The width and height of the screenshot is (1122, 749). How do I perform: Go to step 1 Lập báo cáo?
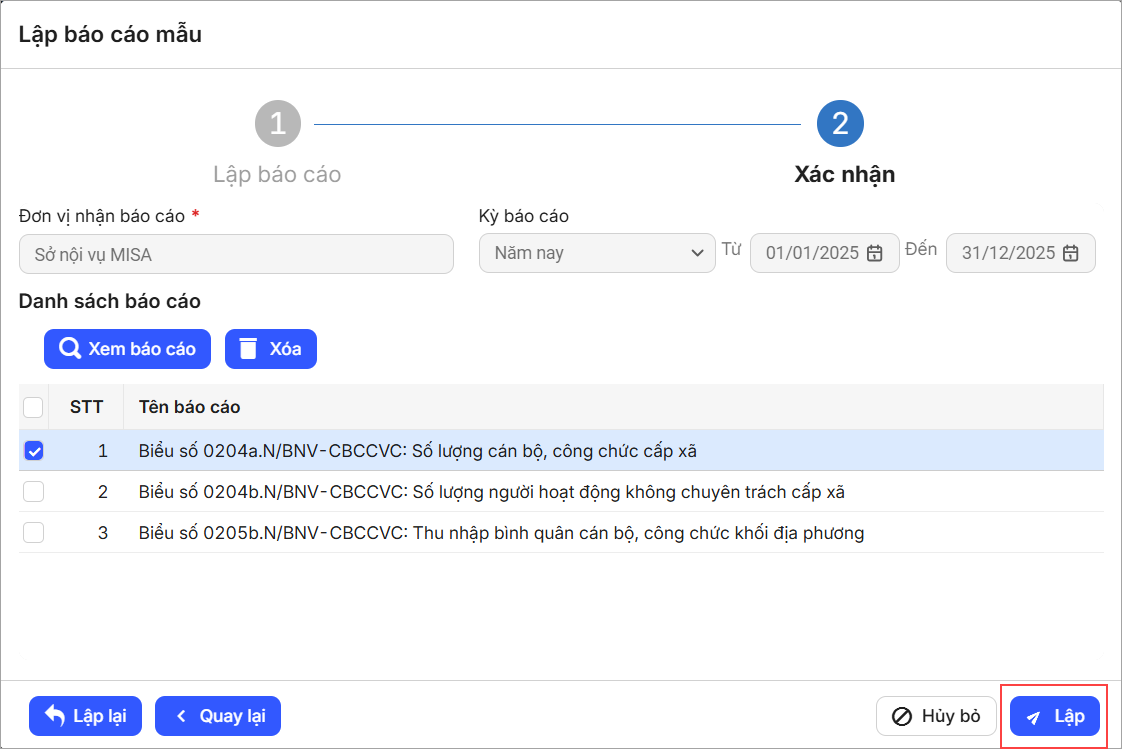coord(277,124)
